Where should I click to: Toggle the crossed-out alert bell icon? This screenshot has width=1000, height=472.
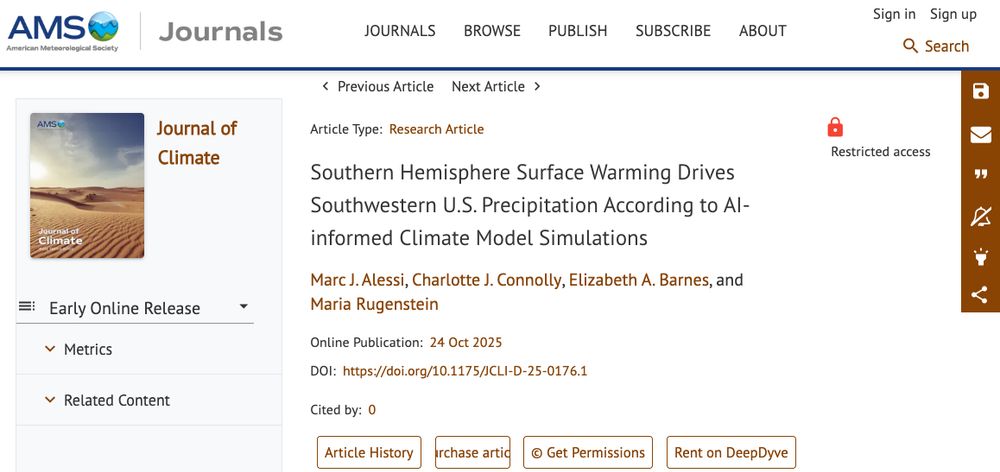(980, 216)
